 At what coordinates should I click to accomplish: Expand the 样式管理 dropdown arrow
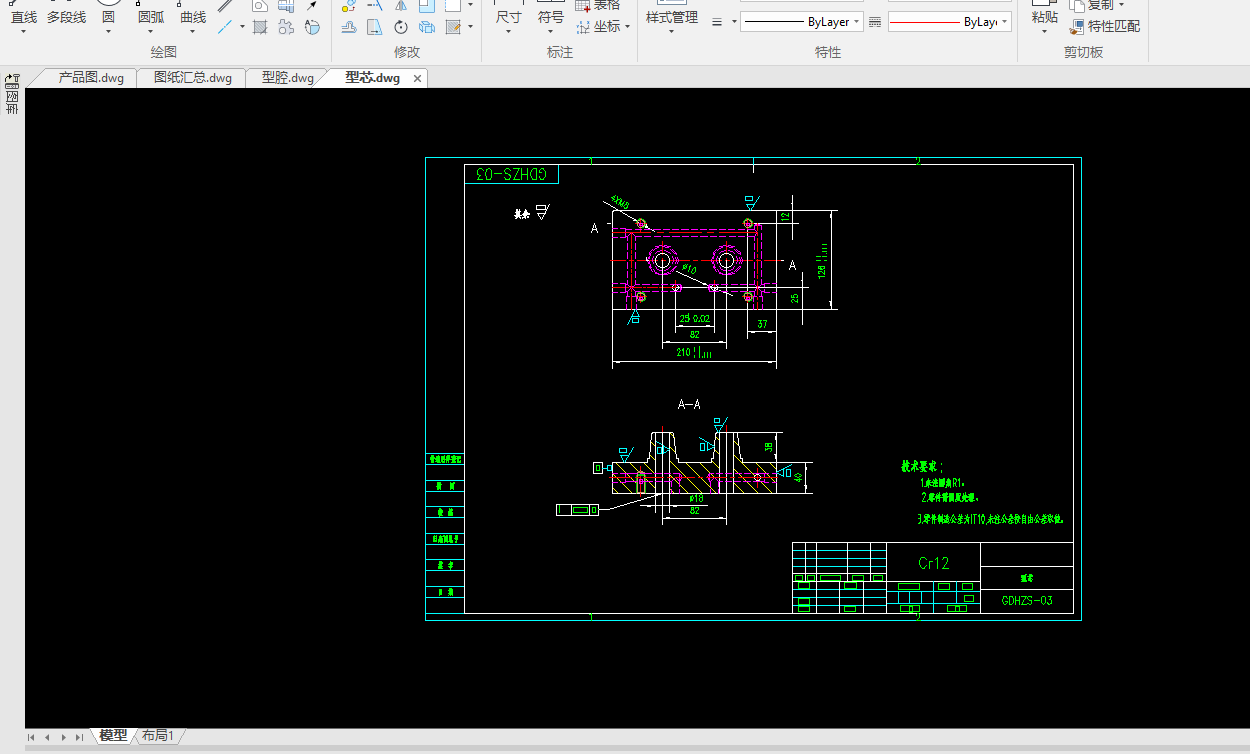(671, 32)
